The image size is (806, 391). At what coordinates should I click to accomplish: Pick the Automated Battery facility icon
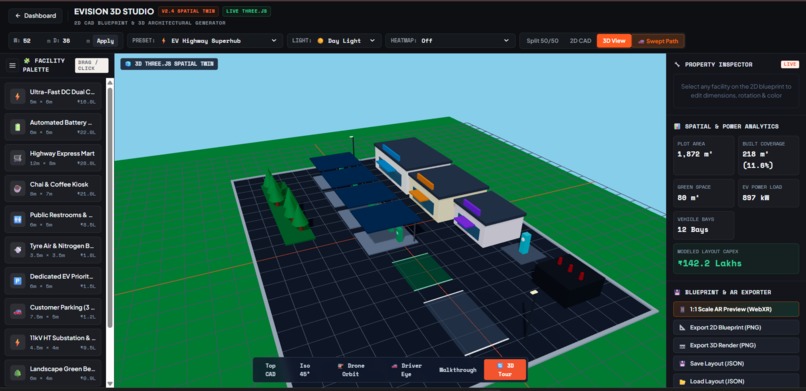pyautogui.click(x=18, y=127)
